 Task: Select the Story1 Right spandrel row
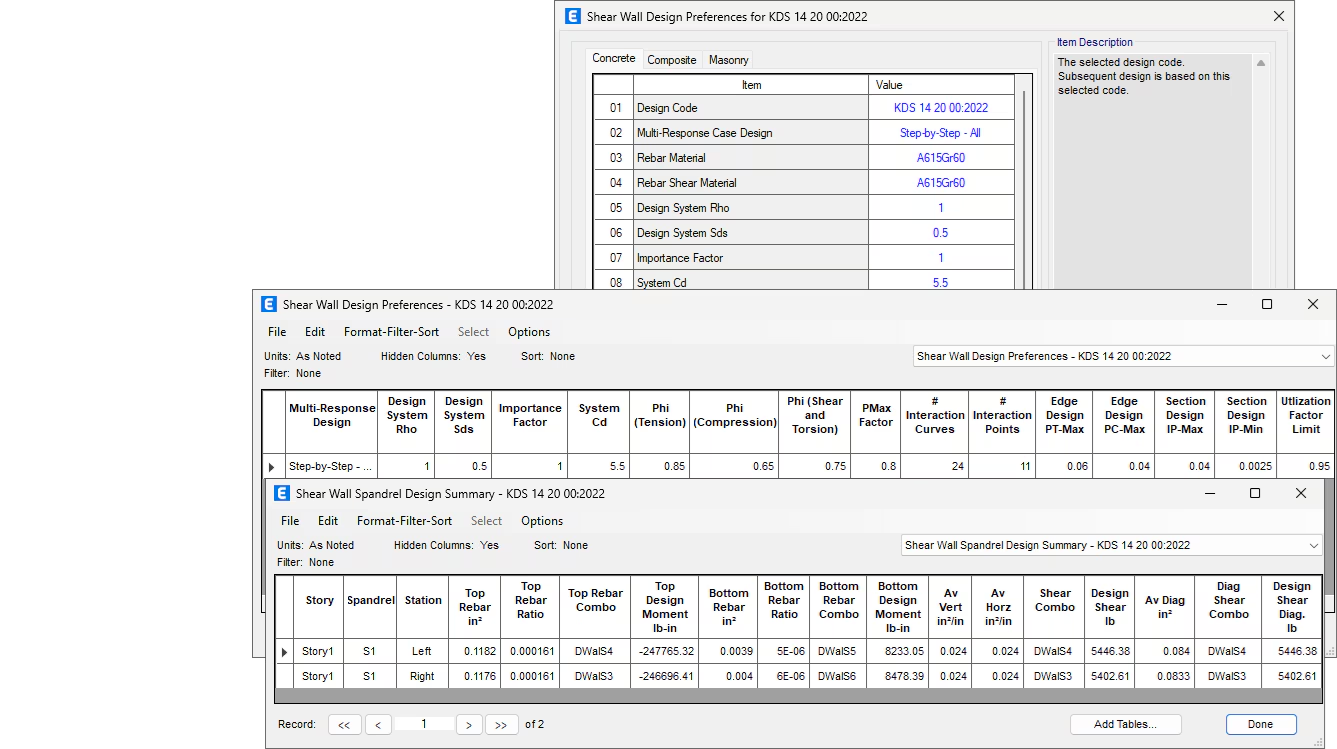[x=422, y=677]
